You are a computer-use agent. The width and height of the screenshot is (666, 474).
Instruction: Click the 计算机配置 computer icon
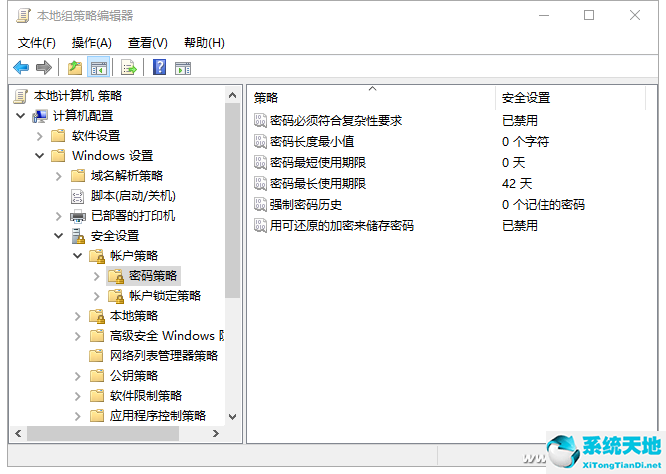tap(40, 116)
